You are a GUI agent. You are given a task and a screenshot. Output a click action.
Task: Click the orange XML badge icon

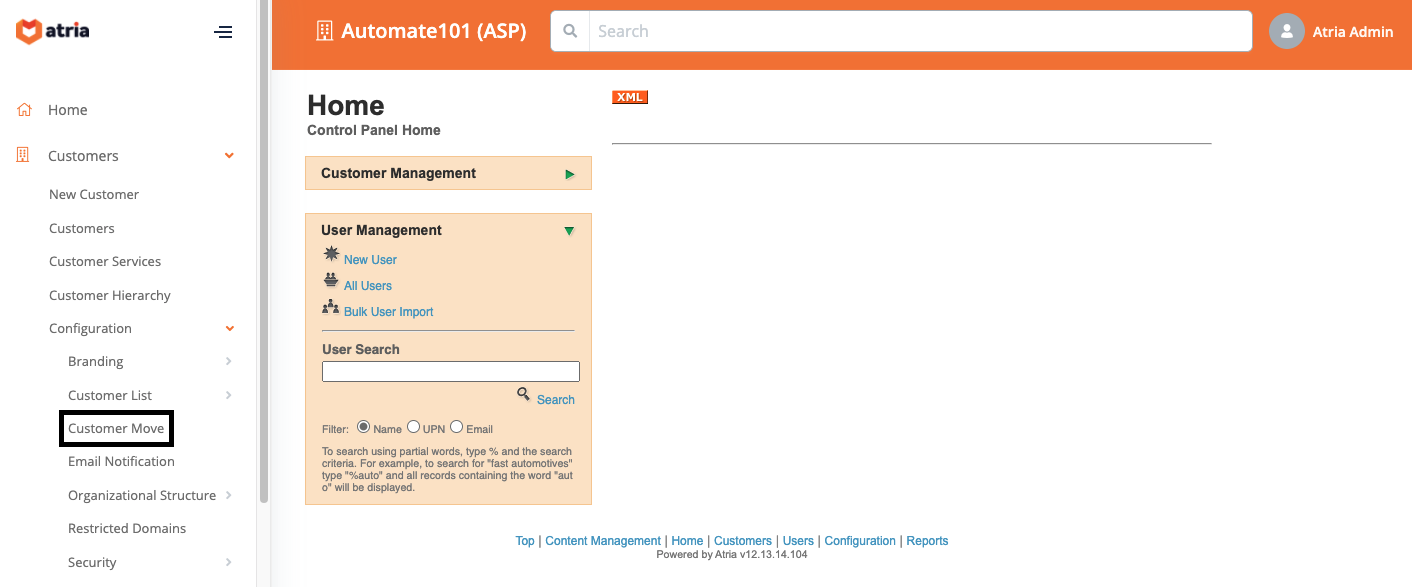[x=630, y=97]
